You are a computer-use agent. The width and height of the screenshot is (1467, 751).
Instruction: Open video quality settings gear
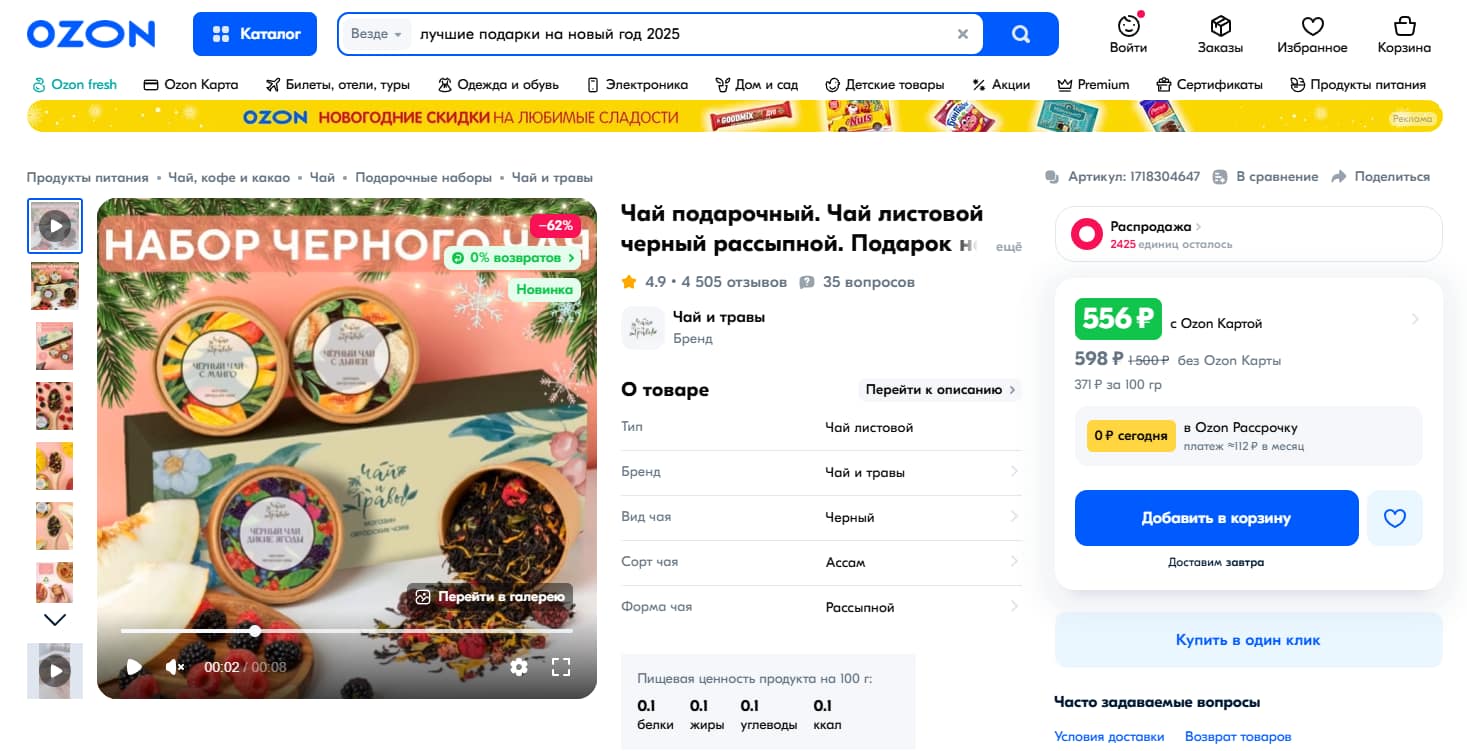[x=519, y=667]
